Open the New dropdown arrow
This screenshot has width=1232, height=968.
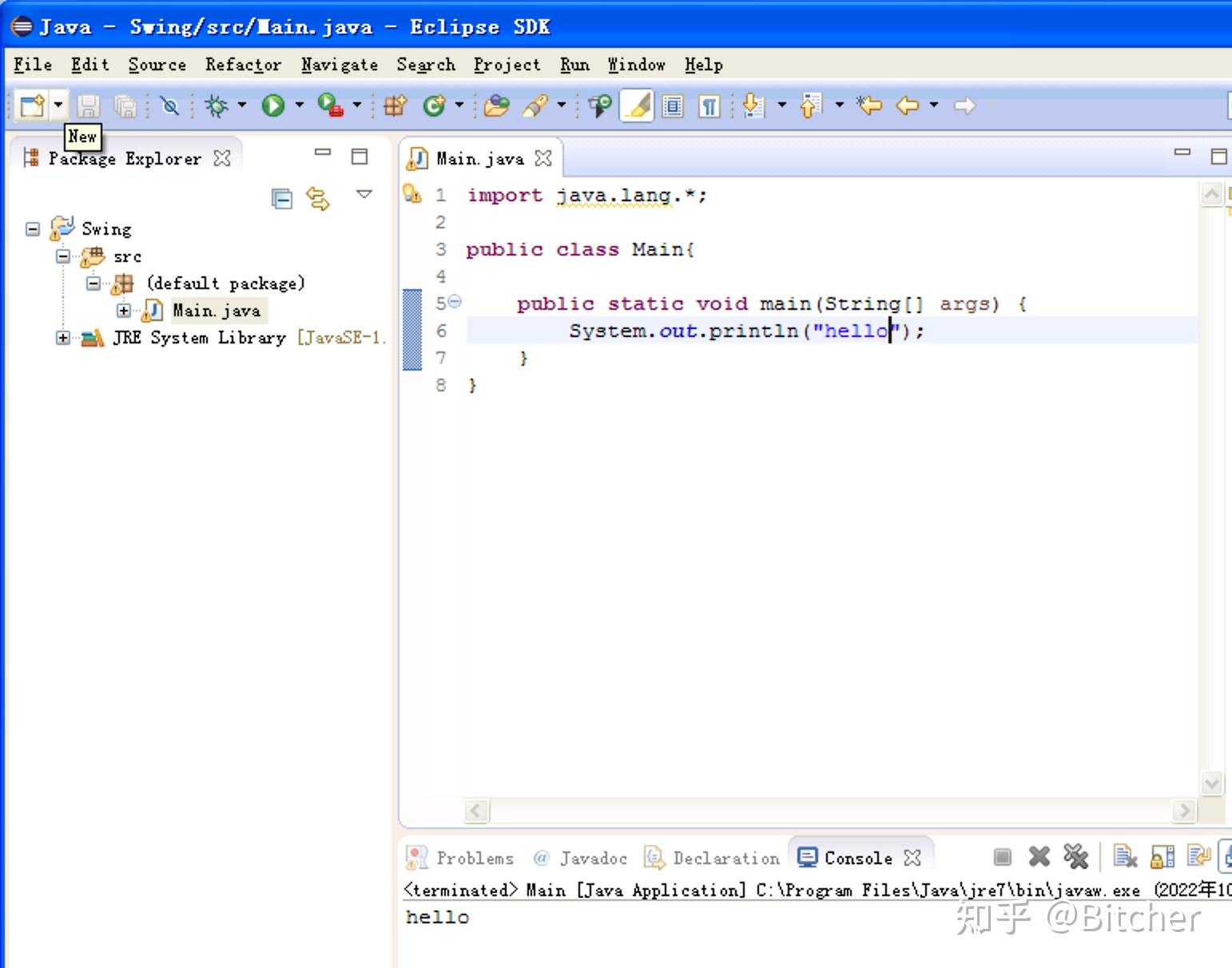click(x=58, y=105)
